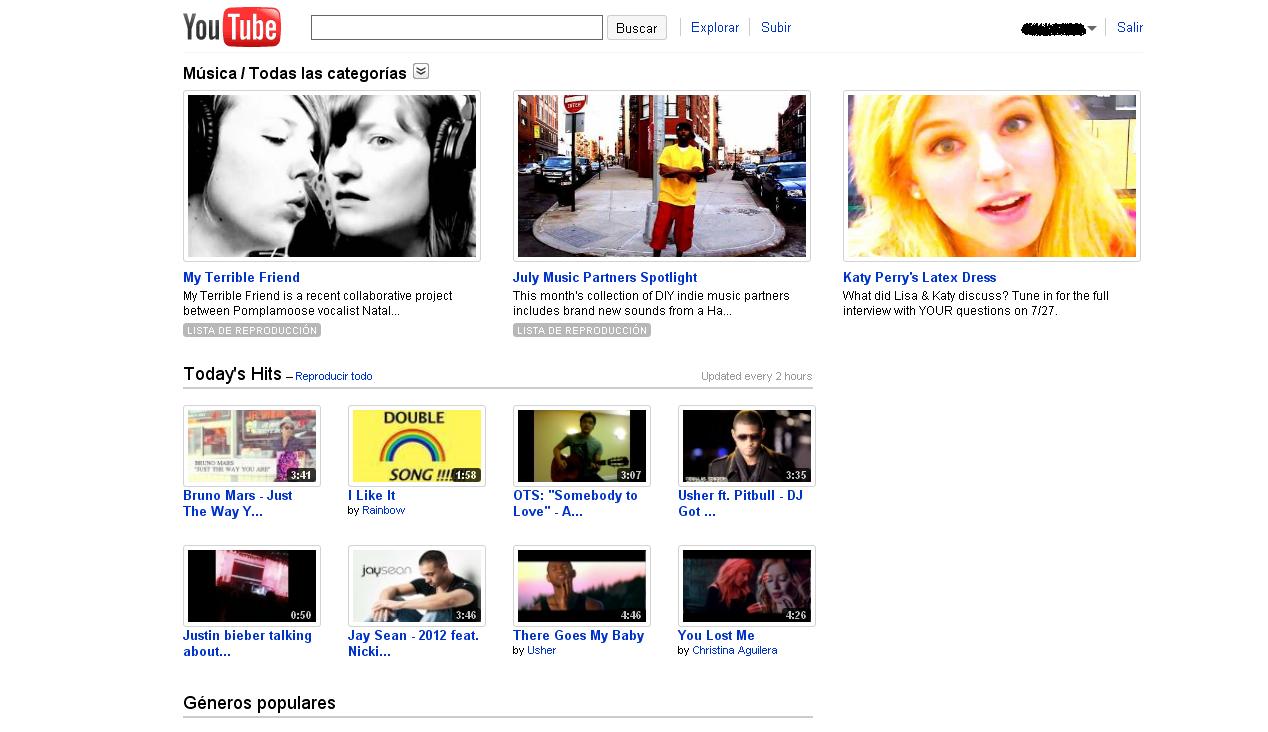The image size is (1268, 732).
Task: Click Justin bieber talking about title link
Action: pyautogui.click(x=247, y=644)
